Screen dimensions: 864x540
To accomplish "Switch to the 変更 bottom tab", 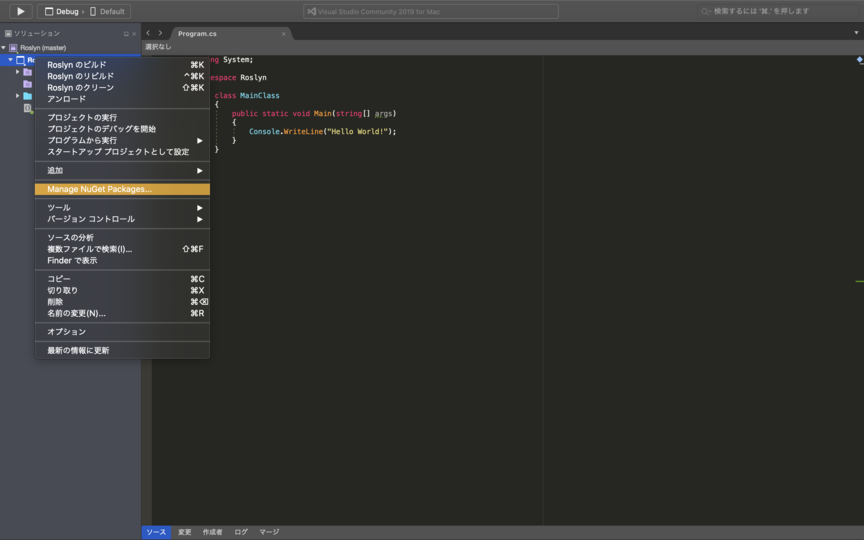I will 185,532.
